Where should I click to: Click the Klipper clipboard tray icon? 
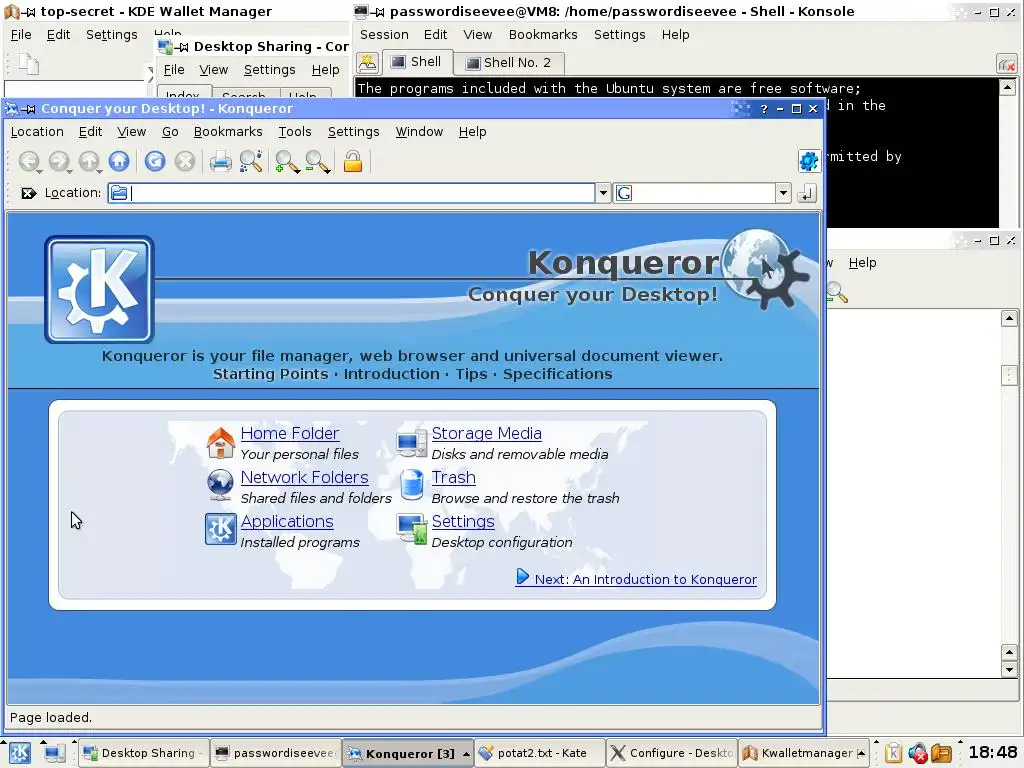click(893, 753)
